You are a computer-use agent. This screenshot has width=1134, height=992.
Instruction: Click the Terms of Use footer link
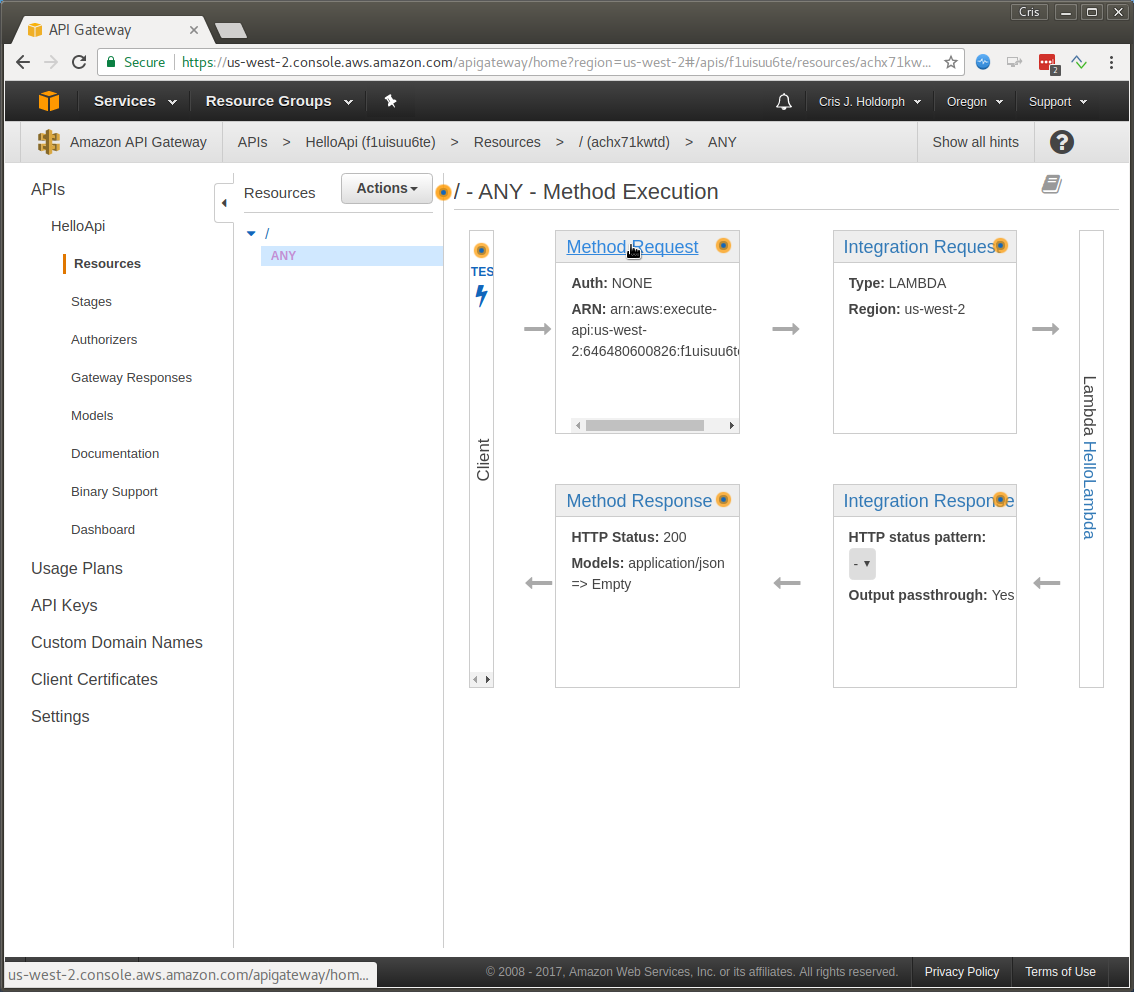pos(1060,972)
